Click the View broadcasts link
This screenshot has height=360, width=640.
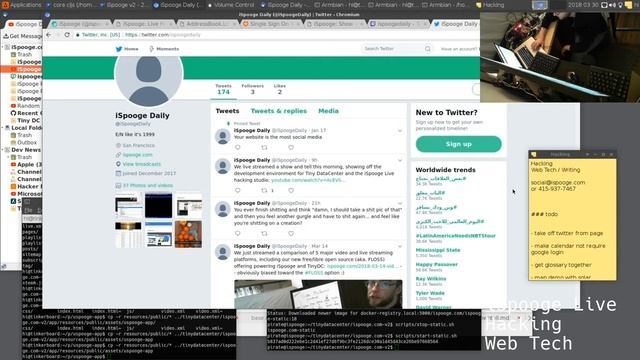pyautogui.click(x=142, y=164)
